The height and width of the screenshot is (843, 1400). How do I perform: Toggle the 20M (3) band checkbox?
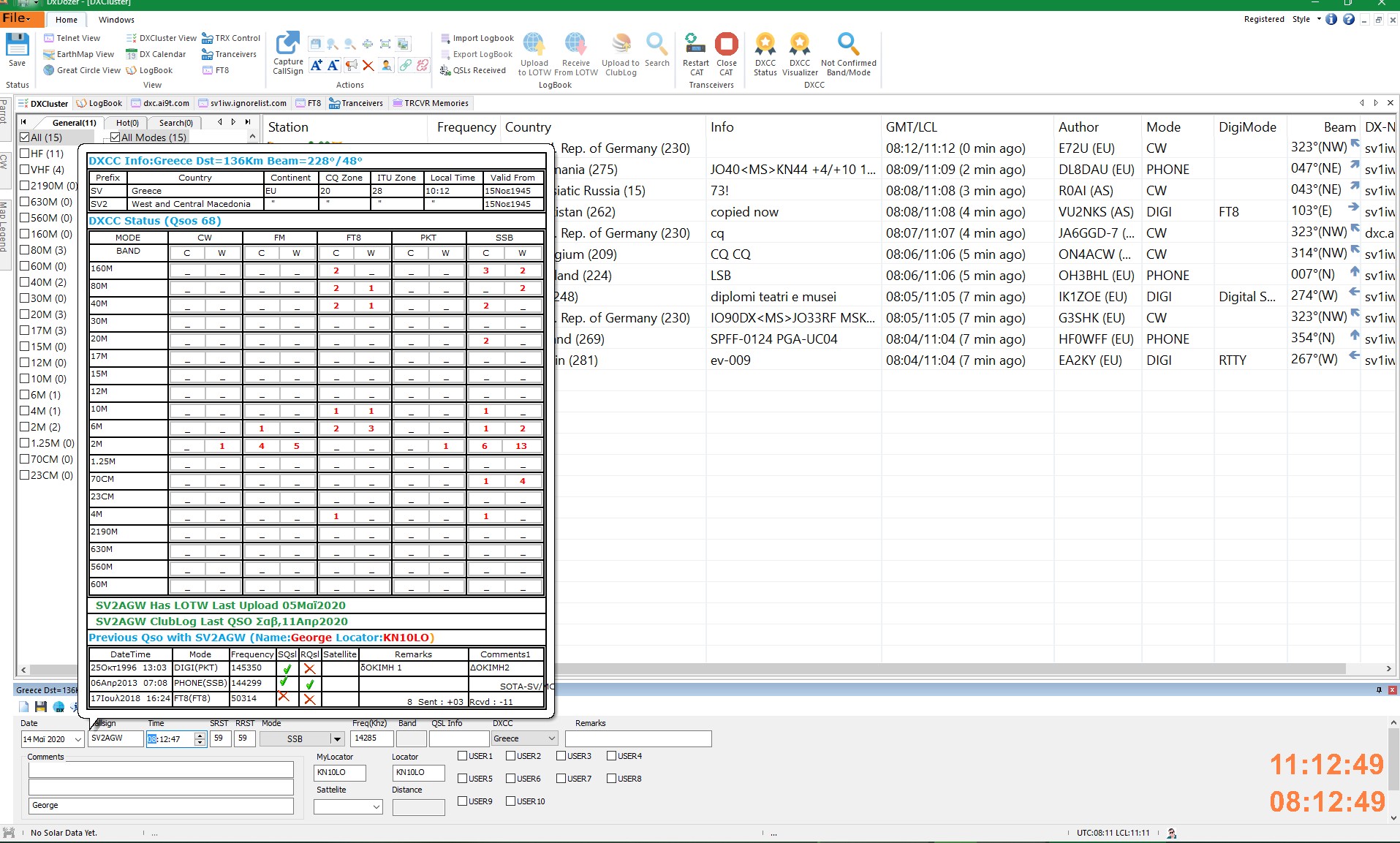[25, 314]
